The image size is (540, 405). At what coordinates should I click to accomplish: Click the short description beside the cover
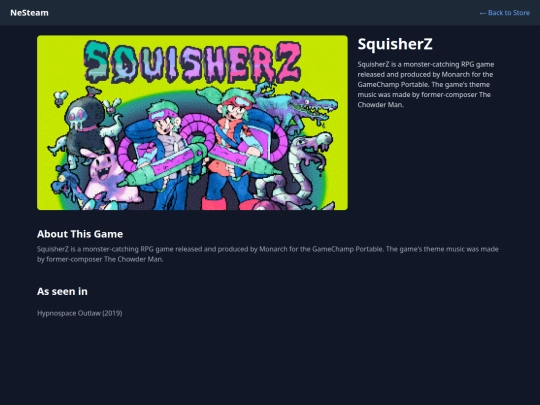426,84
